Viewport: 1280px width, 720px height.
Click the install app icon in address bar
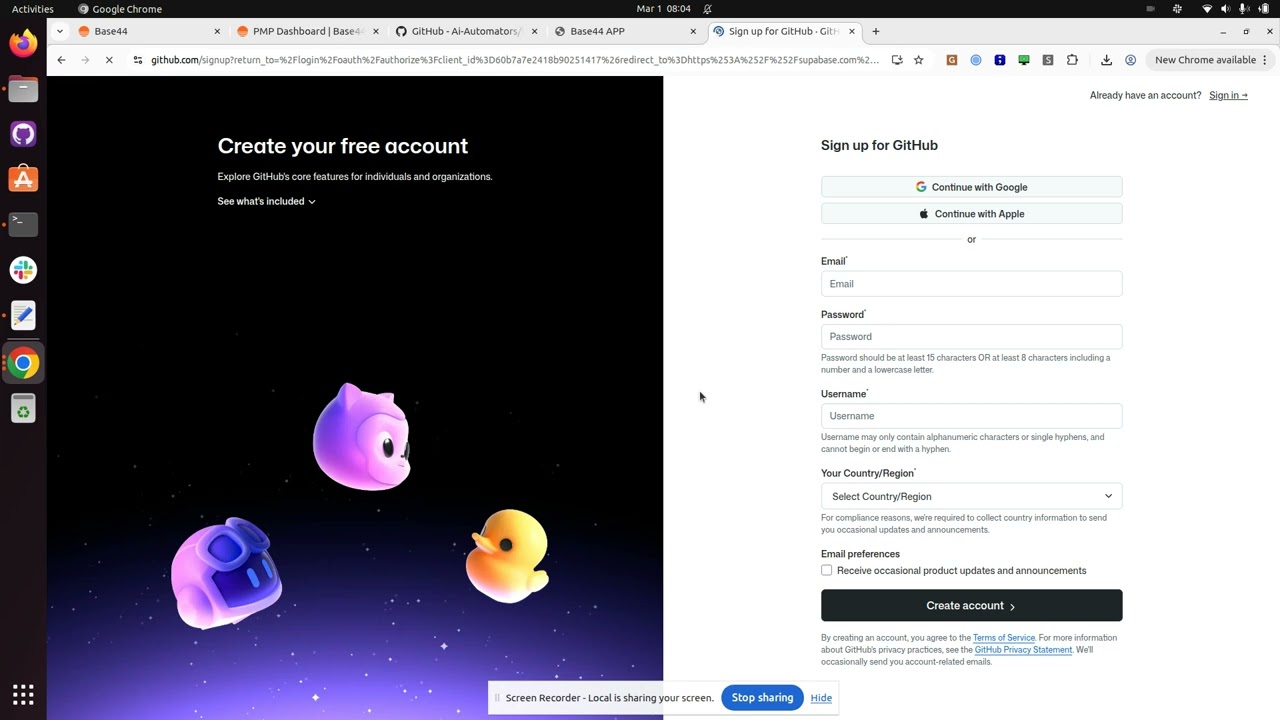point(897,60)
